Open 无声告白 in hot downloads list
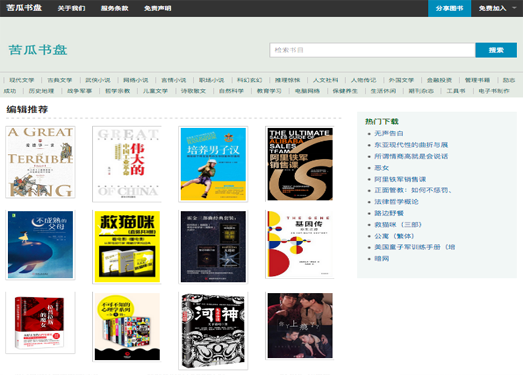The width and height of the screenshot is (523, 375). pos(389,133)
